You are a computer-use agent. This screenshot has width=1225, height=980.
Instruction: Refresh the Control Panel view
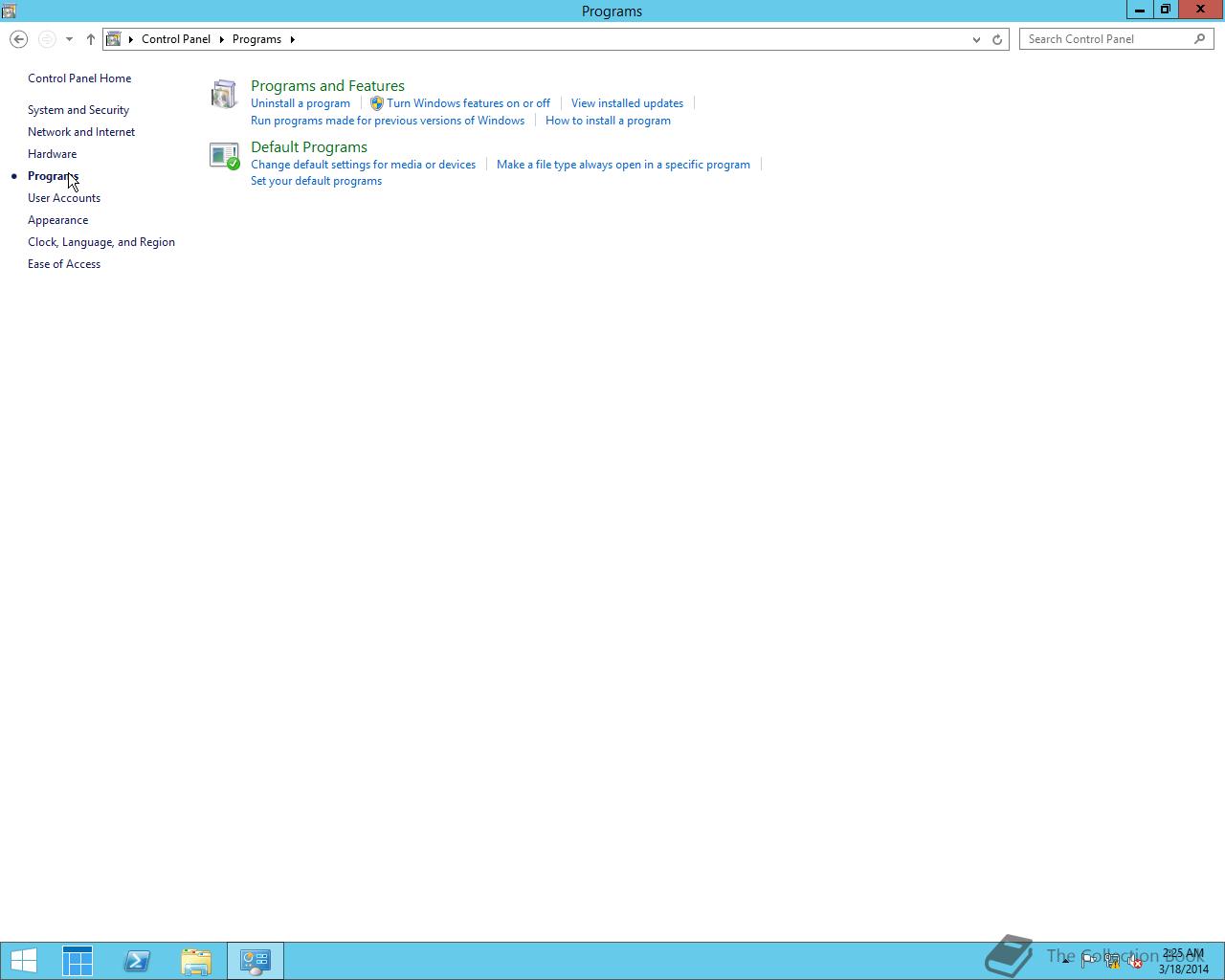tap(997, 39)
